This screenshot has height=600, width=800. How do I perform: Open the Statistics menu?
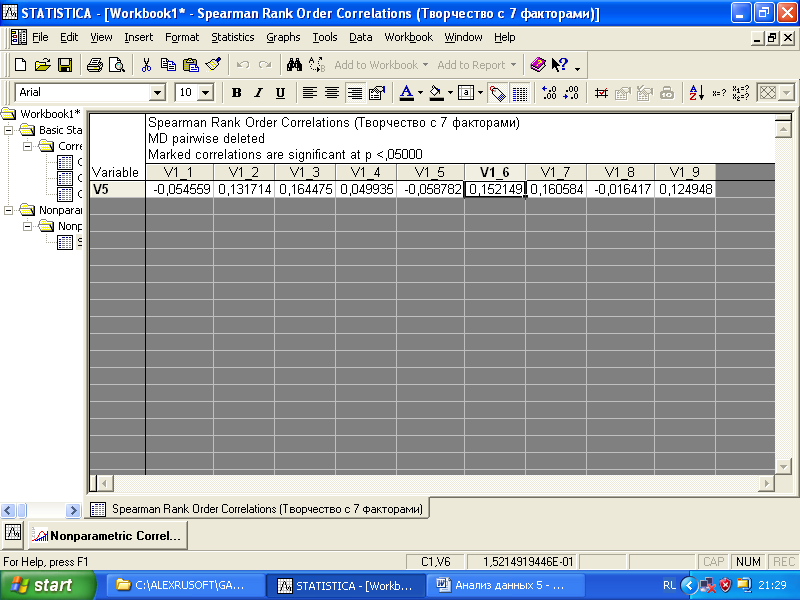[233, 37]
